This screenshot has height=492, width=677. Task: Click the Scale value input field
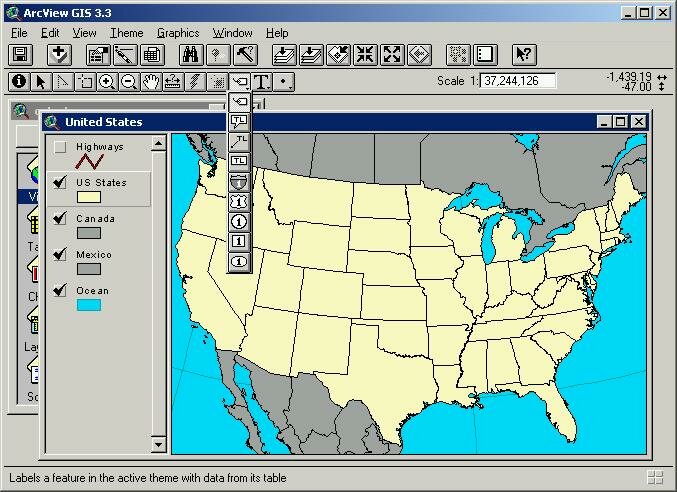click(518, 81)
